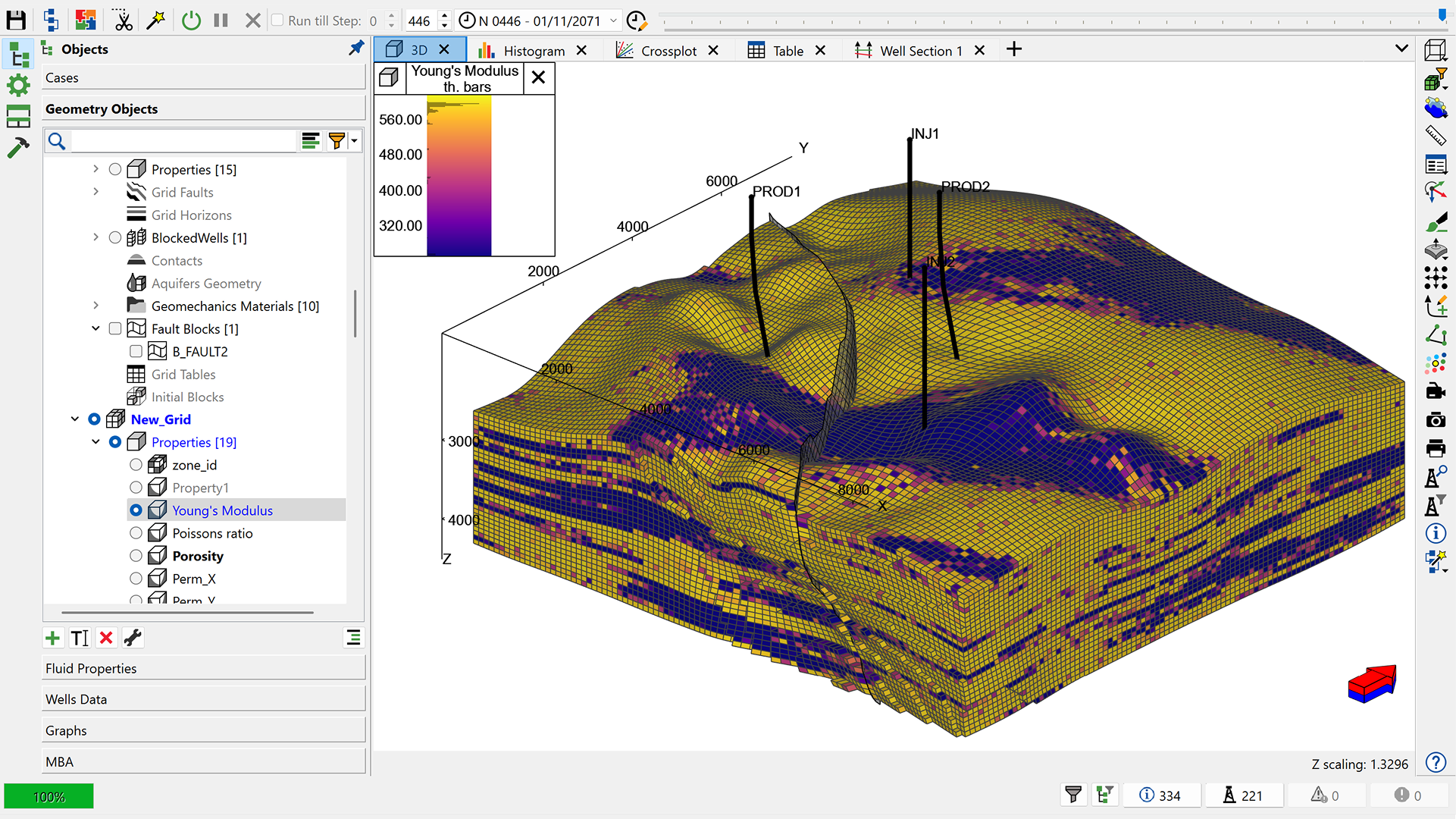Open the Well Section 1 tab
Viewport: 1456px width, 819px height.
(x=920, y=51)
